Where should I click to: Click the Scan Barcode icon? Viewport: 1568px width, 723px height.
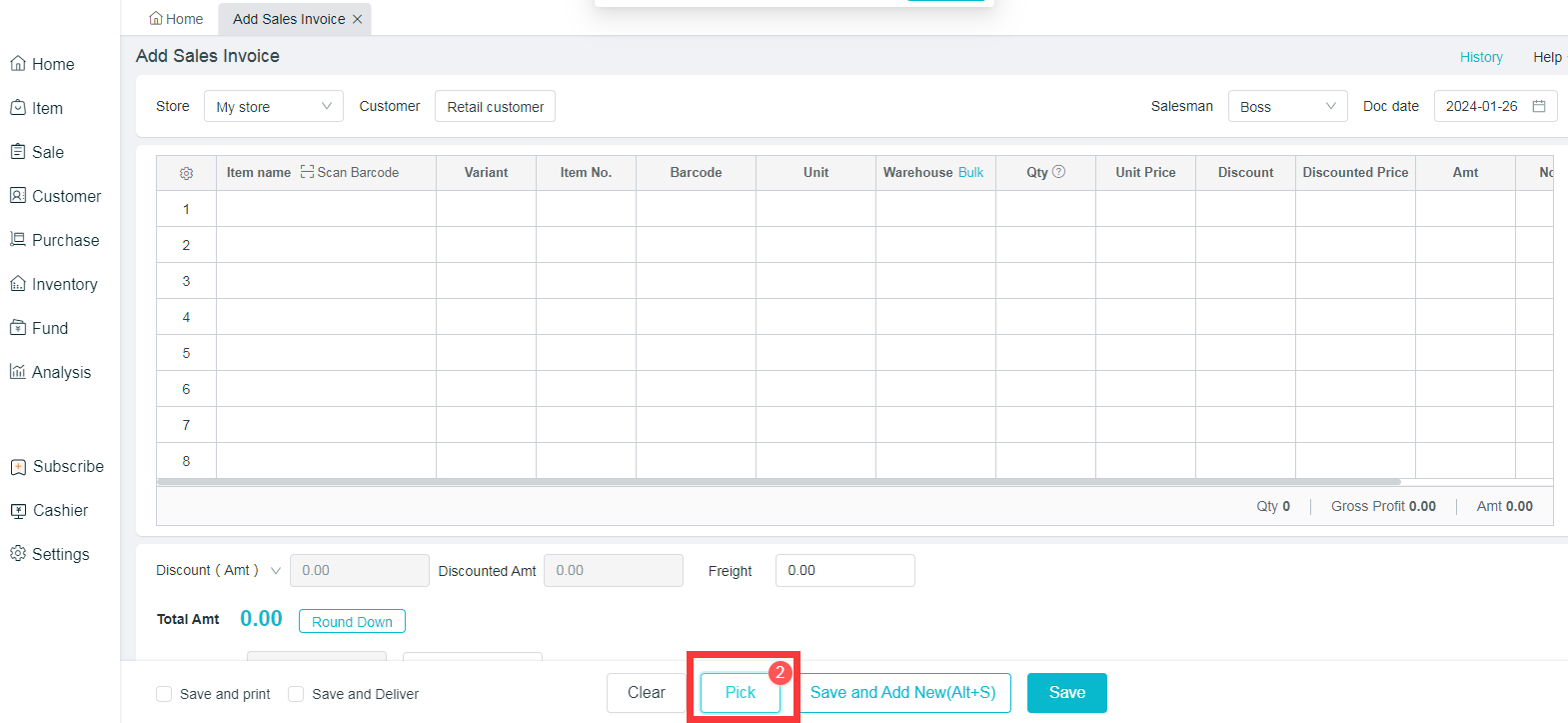(x=307, y=172)
